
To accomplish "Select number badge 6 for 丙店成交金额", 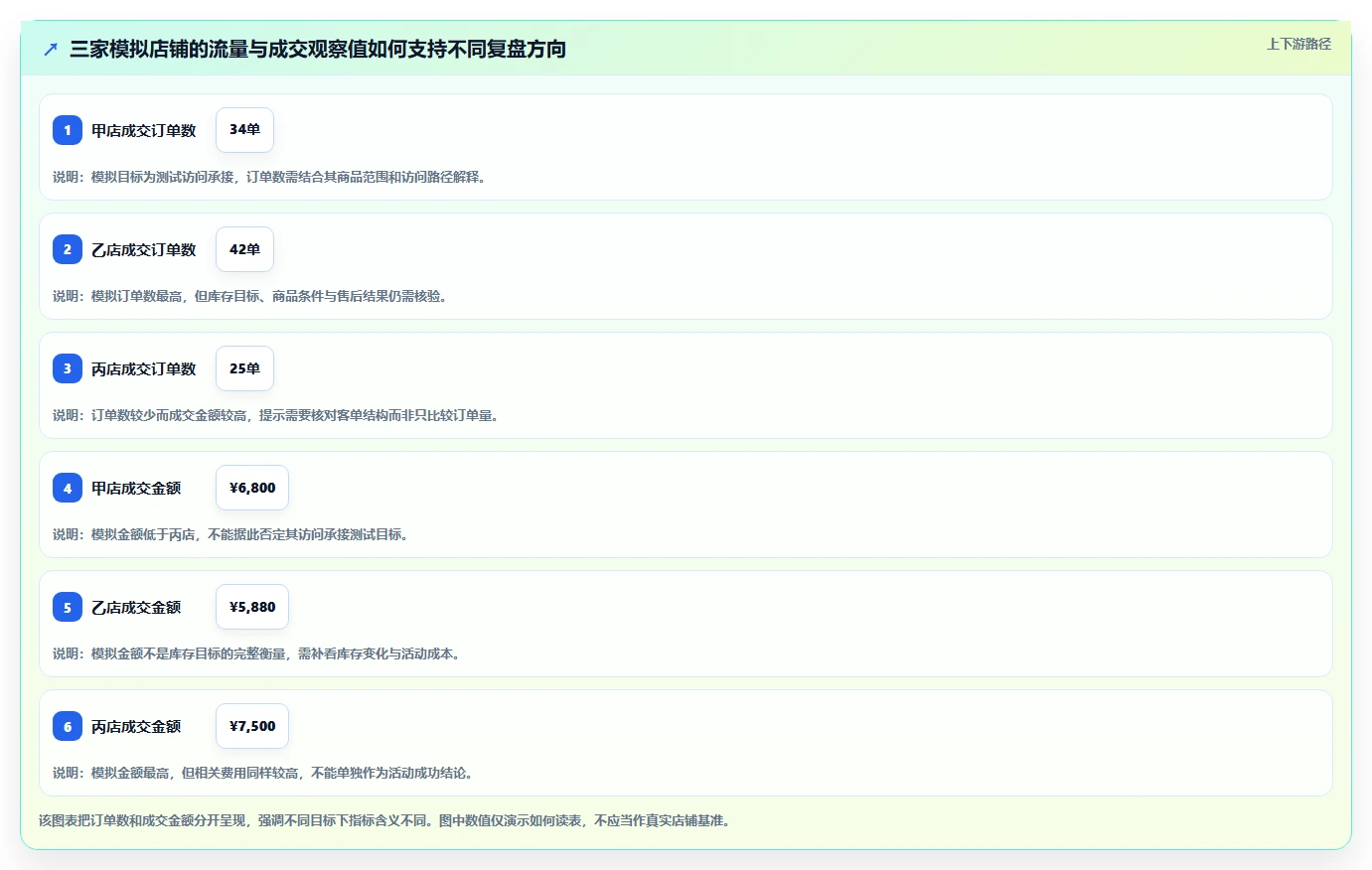I will tap(68, 726).
